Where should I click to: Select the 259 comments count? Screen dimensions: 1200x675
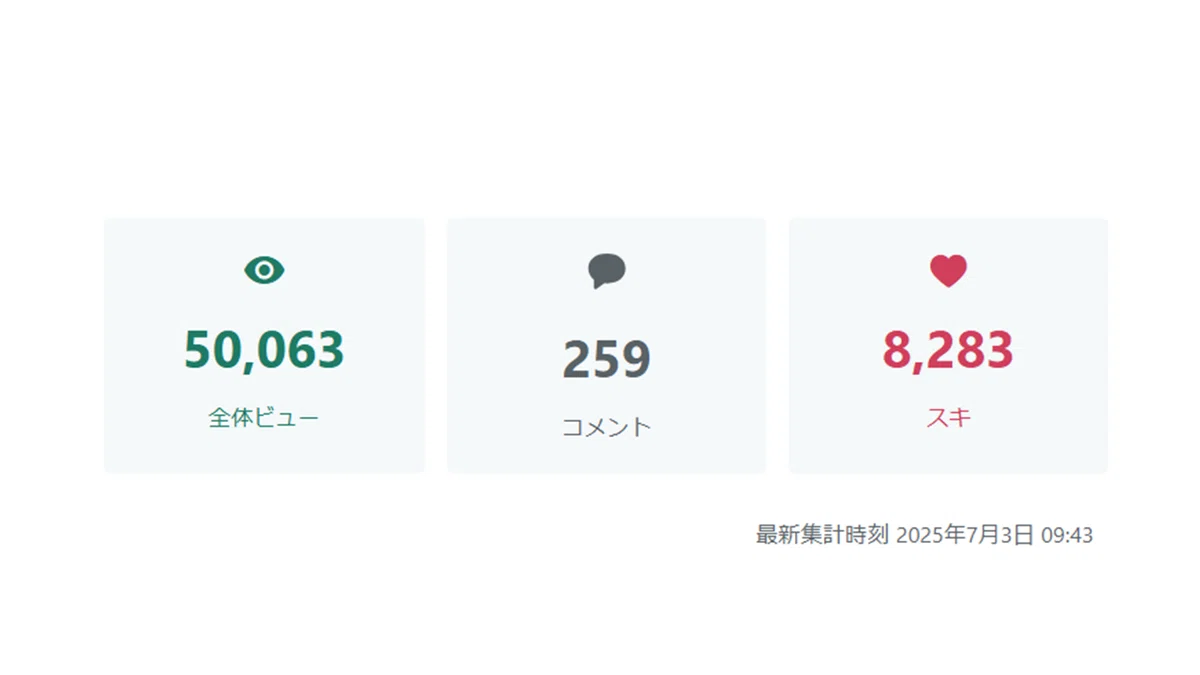tap(606, 360)
